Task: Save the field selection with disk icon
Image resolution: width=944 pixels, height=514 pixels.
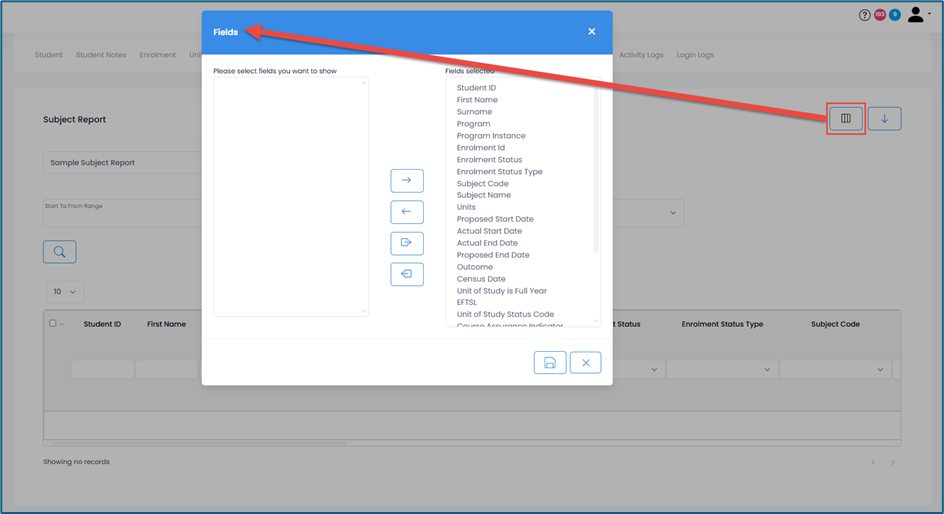Action: (x=550, y=363)
